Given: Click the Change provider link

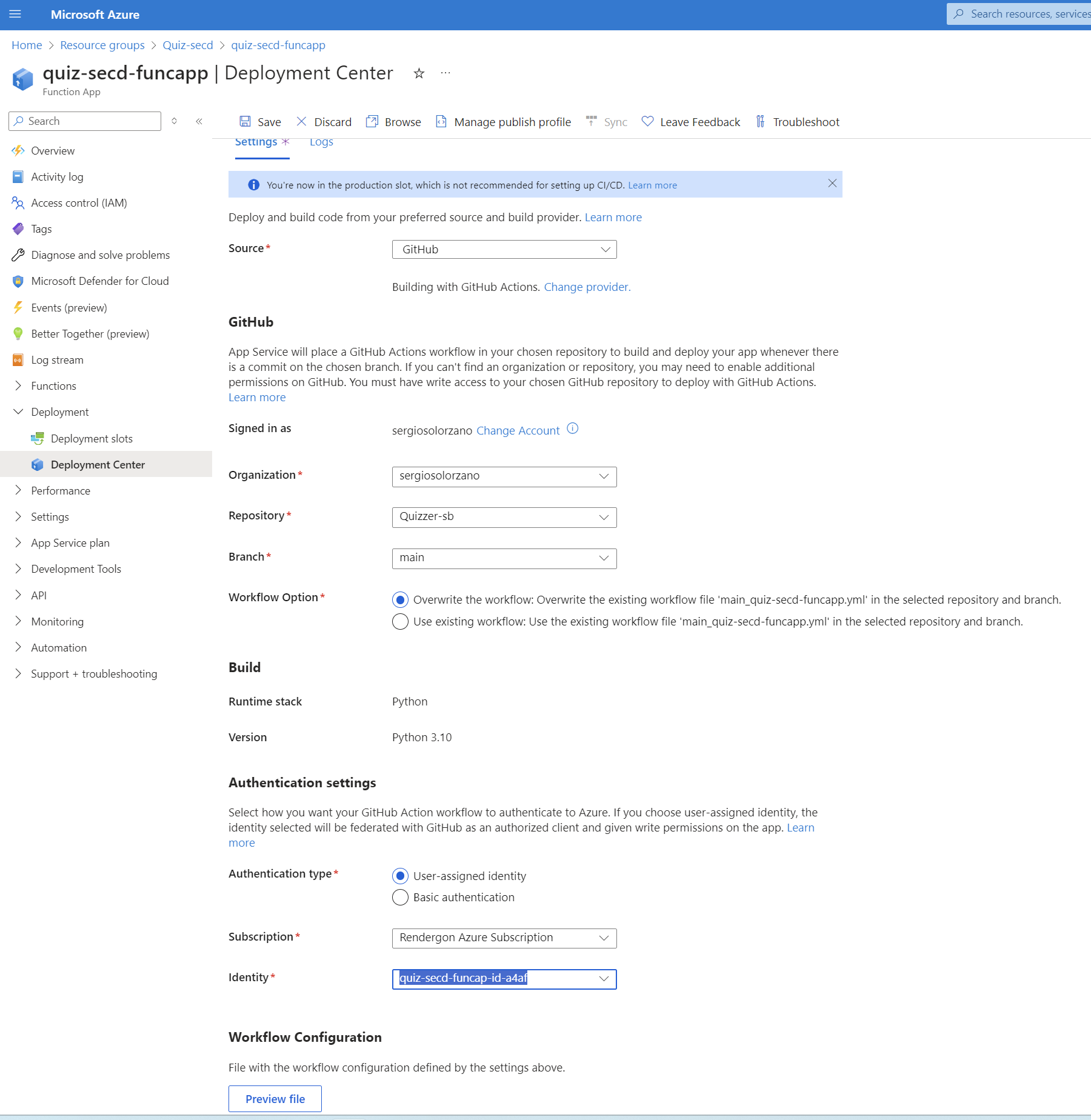Looking at the screenshot, I should coord(587,287).
